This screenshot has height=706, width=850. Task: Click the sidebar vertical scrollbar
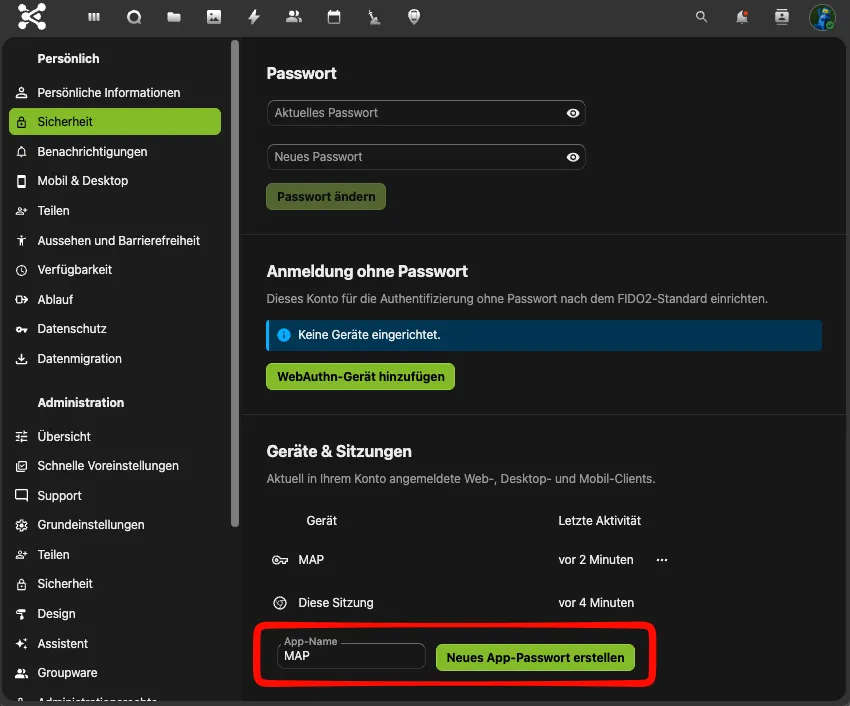(235, 283)
